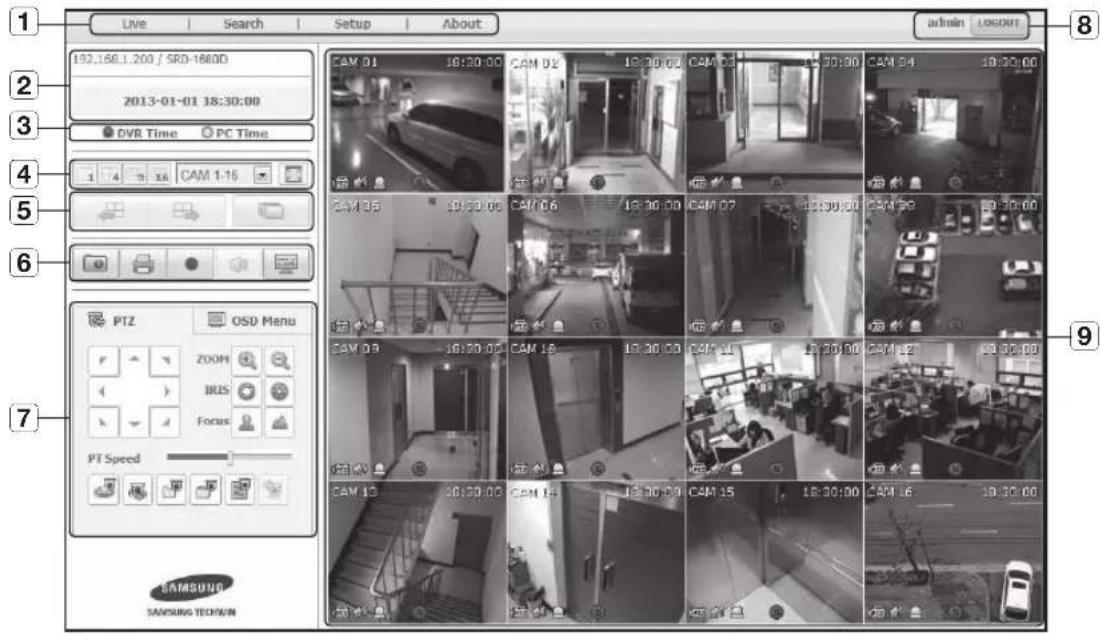Open the About menu

[x=461, y=24]
